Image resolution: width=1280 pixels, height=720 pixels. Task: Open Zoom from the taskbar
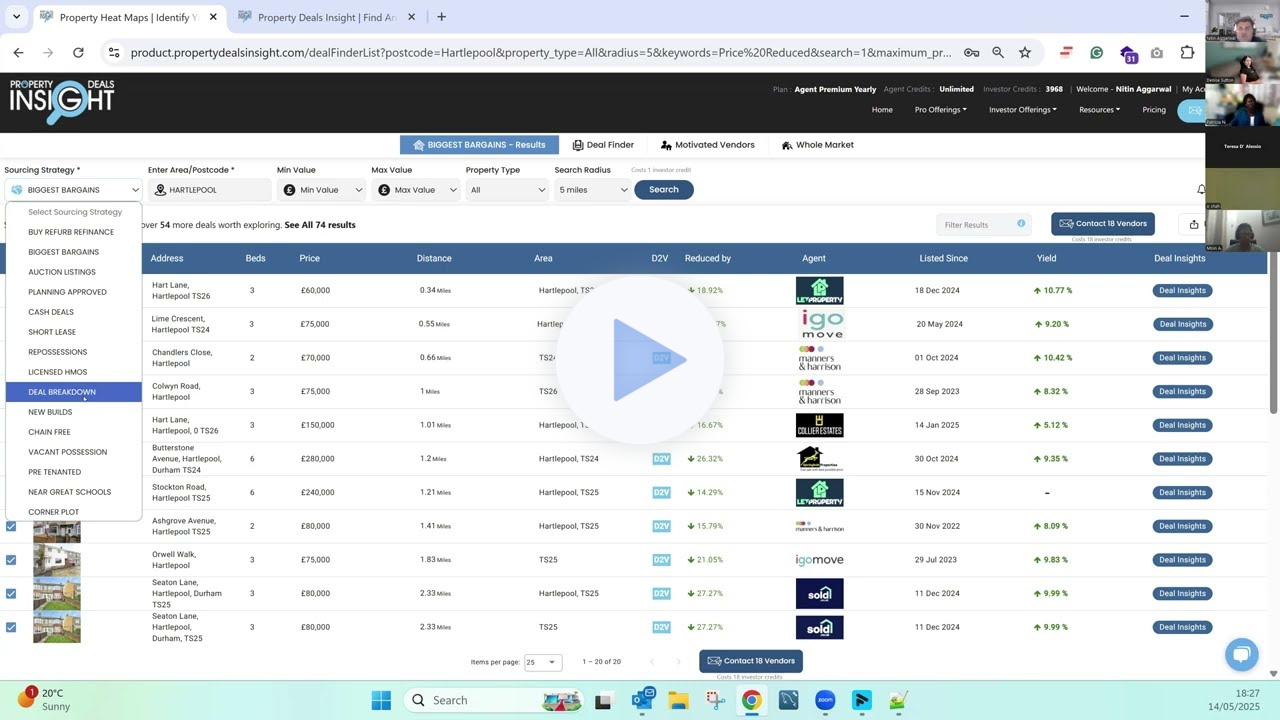pyautogui.click(x=825, y=700)
